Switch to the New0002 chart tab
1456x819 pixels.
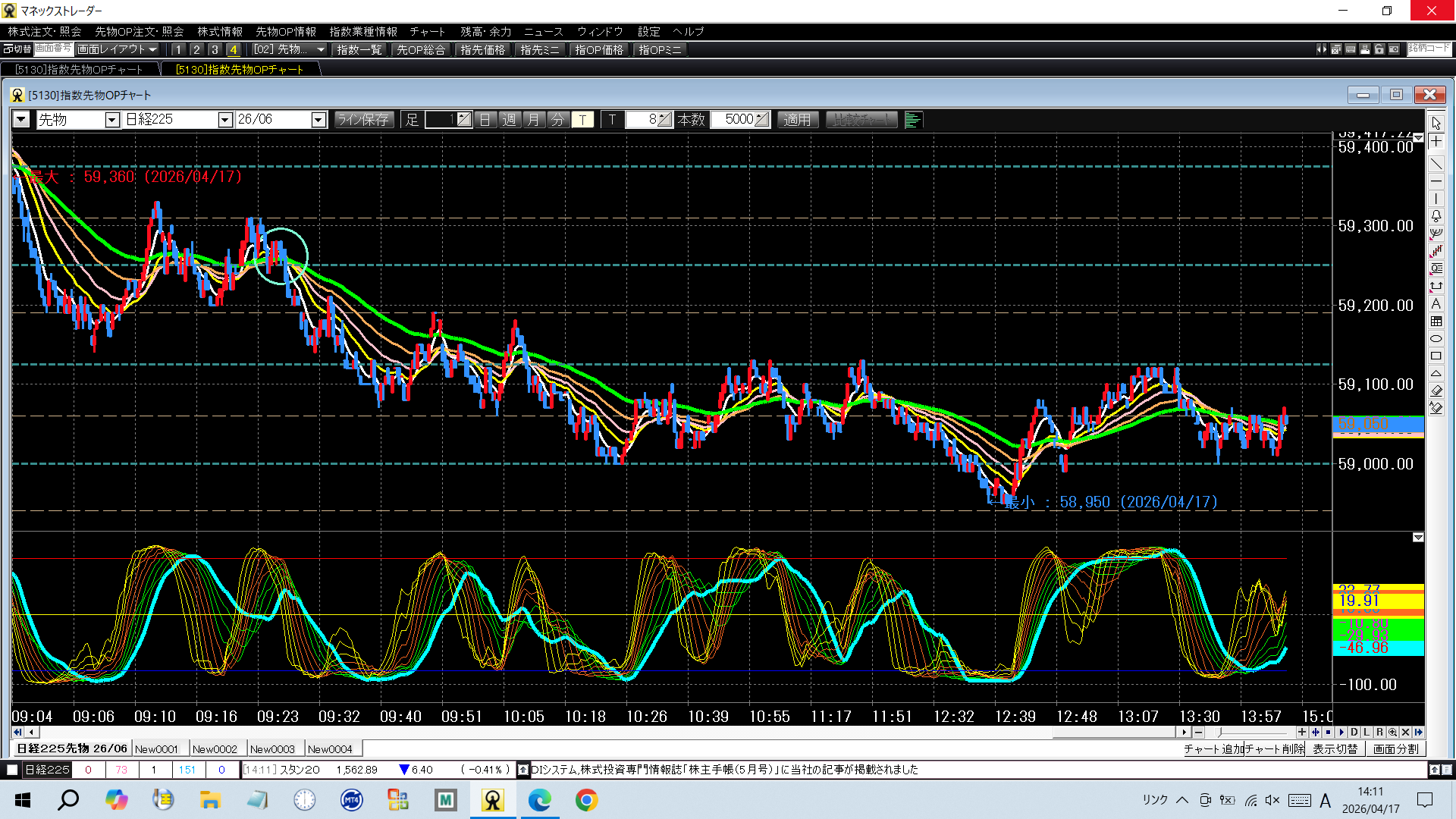click(215, 749)
